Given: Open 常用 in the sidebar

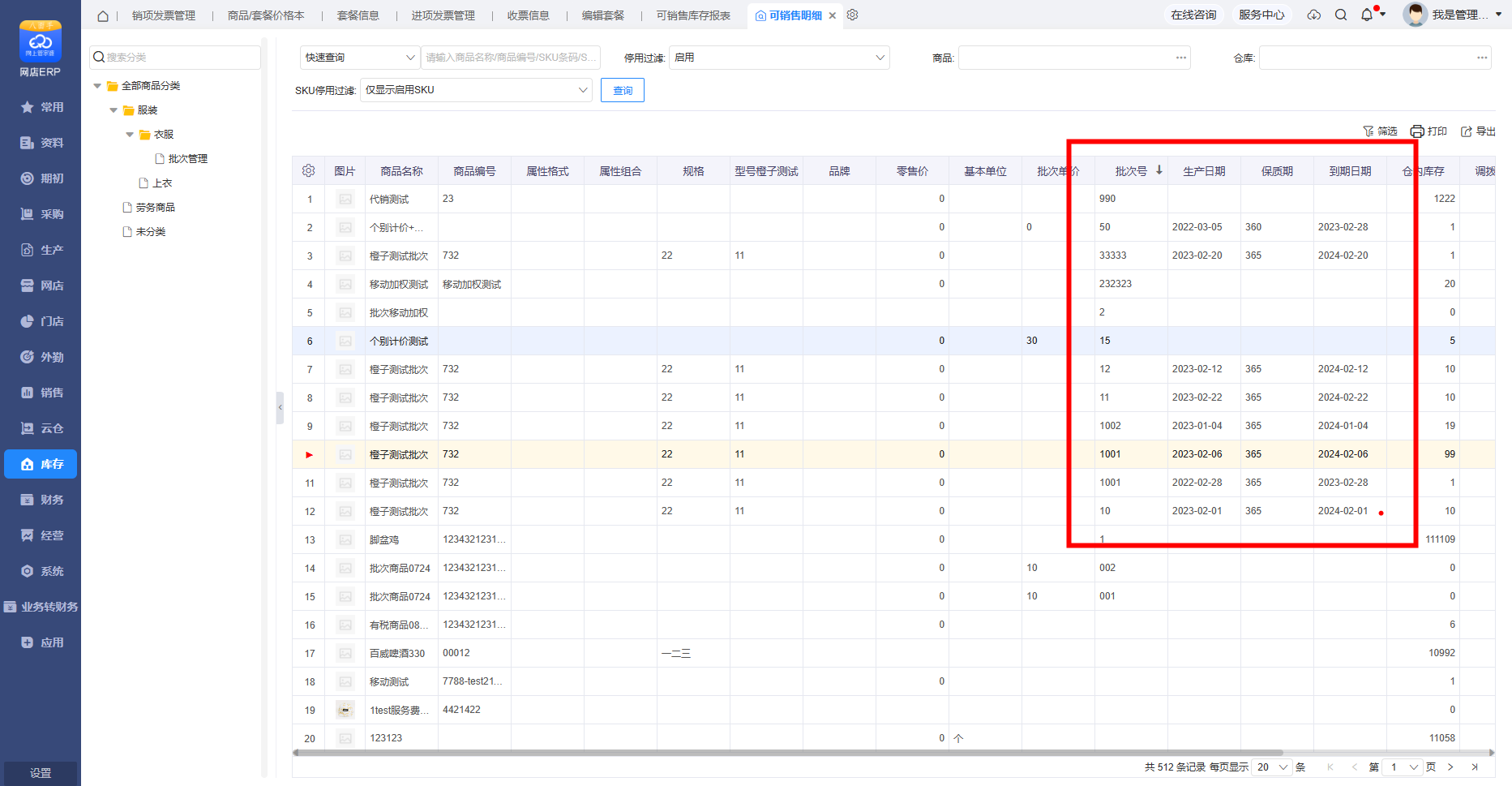Looking at the screenshot, I should (x=41, y=107).
